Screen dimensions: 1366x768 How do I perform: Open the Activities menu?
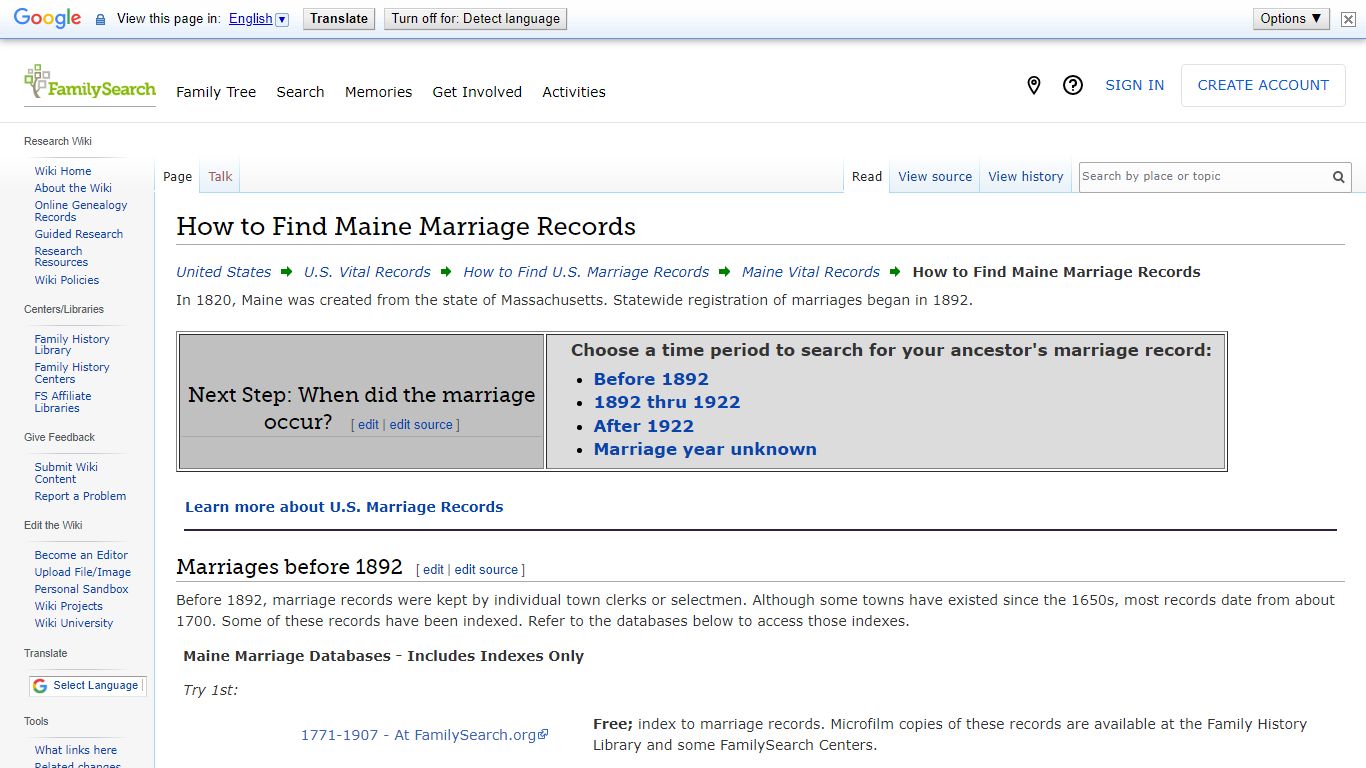pyautogui.click(x=574, y=92)
